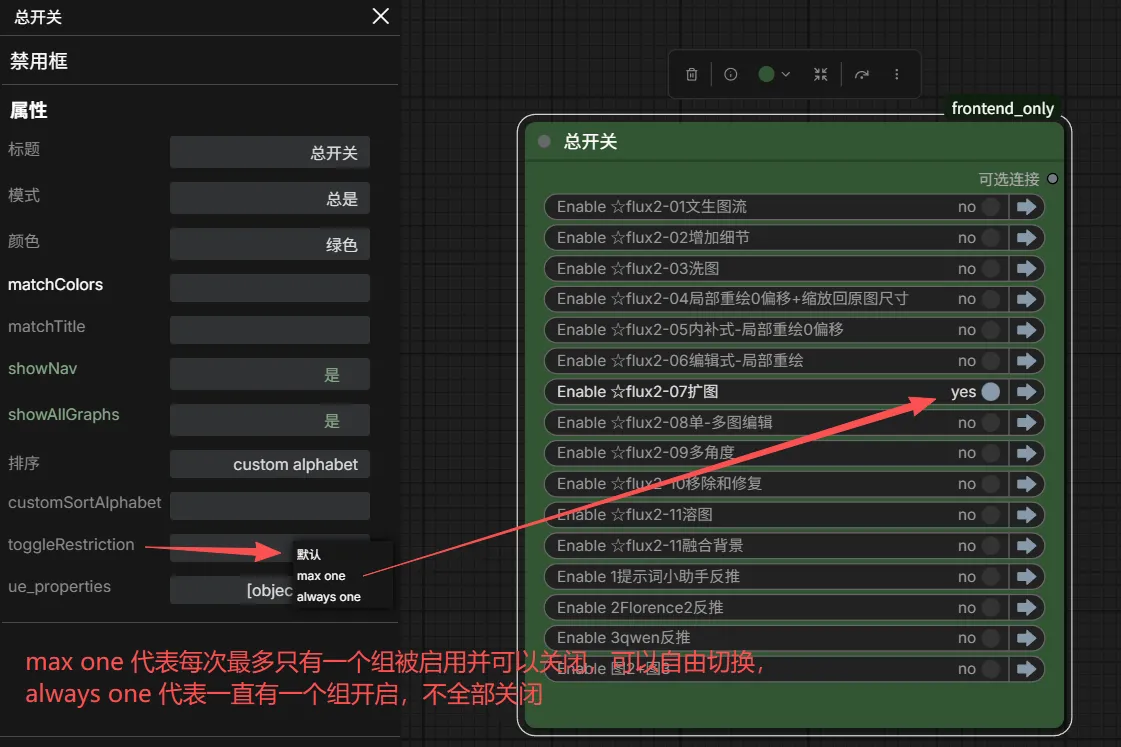Enable the 1提示词小助手反推 toggle
The height and width of the screenshot is (747, 1121).
[x=990, y=576]
